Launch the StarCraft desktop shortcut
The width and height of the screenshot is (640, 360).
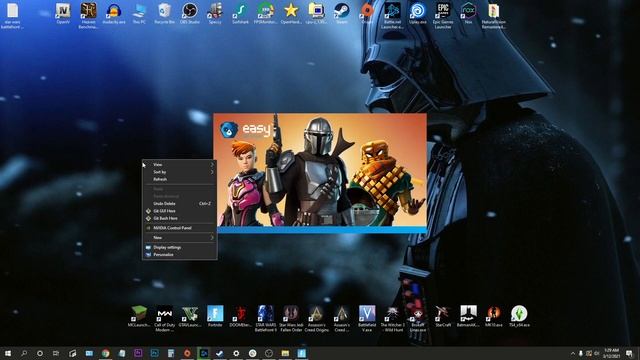pyautogui.click(x=443, y=317)
